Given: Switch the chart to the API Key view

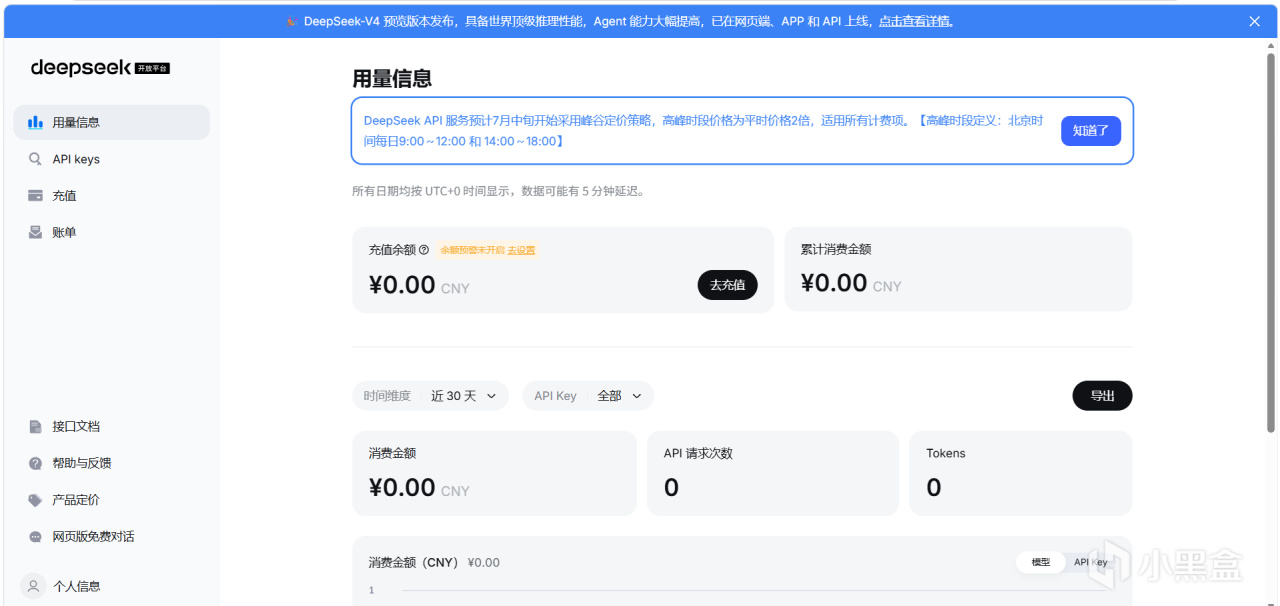Looking at the screenshot, I should click(1090, 562).
